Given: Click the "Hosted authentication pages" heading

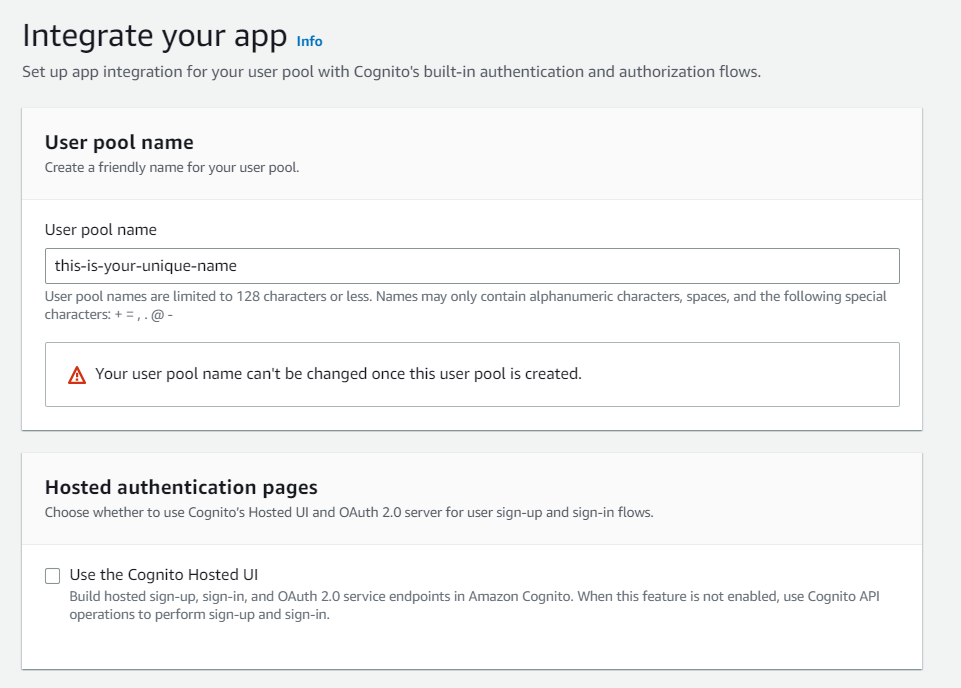Looking at the screenshot, I should pyautogui.click(x=181, y=487).
